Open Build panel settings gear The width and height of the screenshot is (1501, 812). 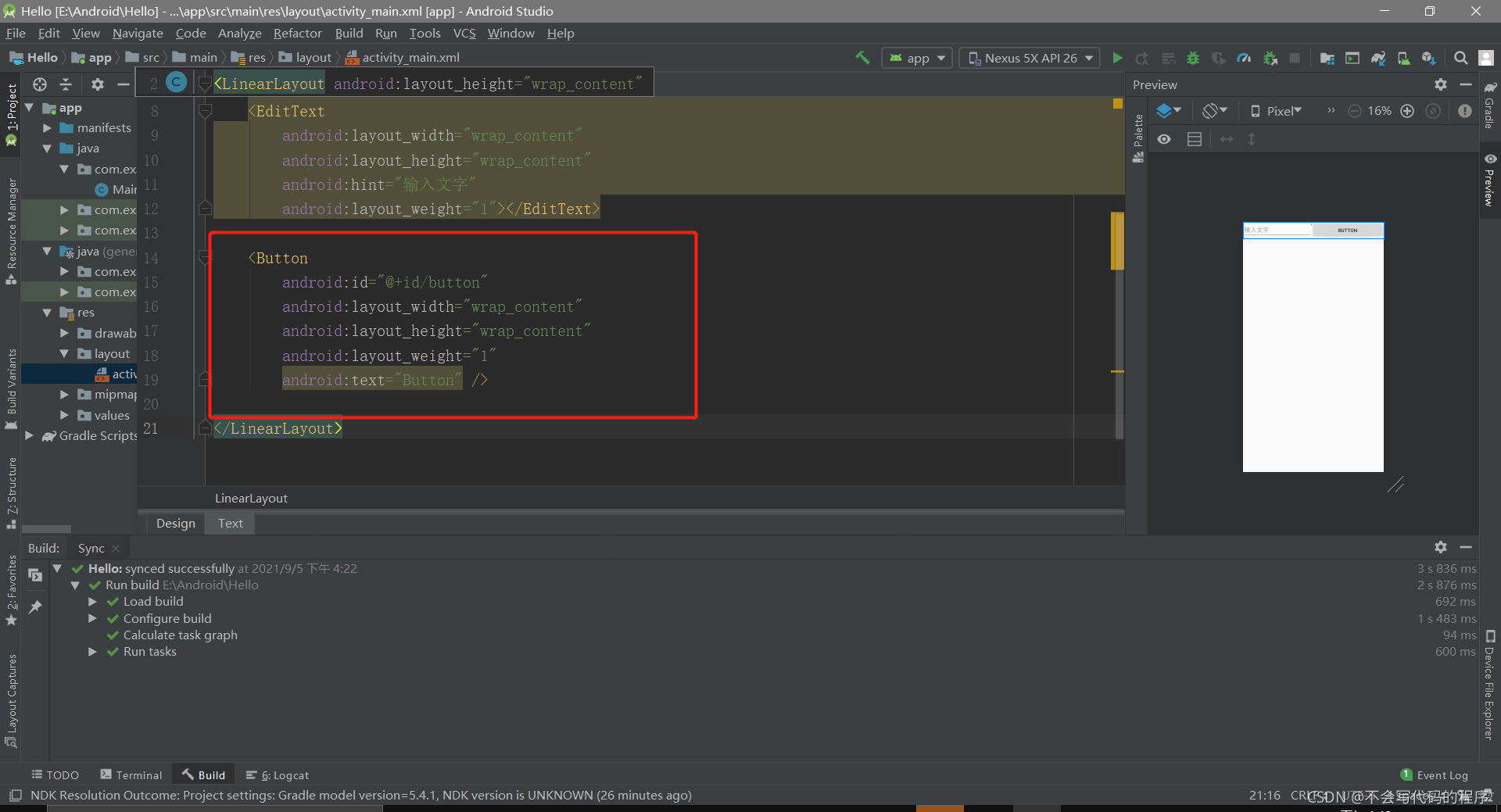pos(1441,547)
